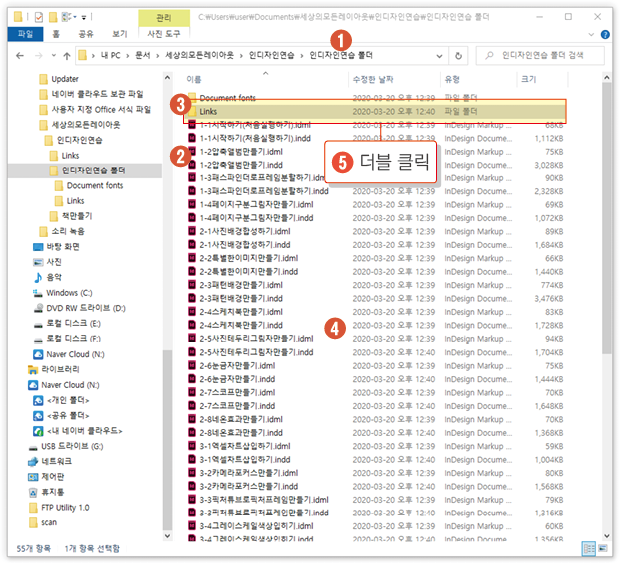Click 내 PC in the address breadcrumb
620x563 pixels.
110,55
